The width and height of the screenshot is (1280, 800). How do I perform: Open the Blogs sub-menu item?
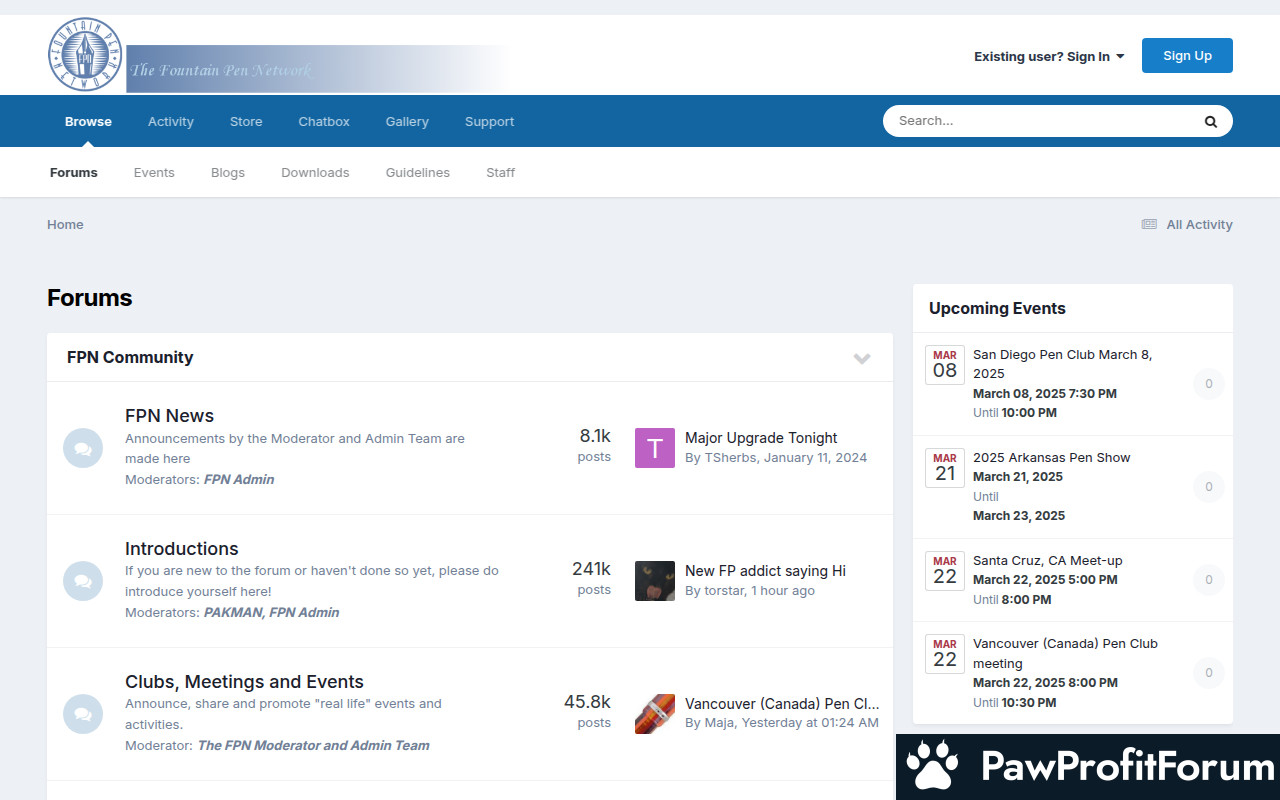click(x=228, y=172)
